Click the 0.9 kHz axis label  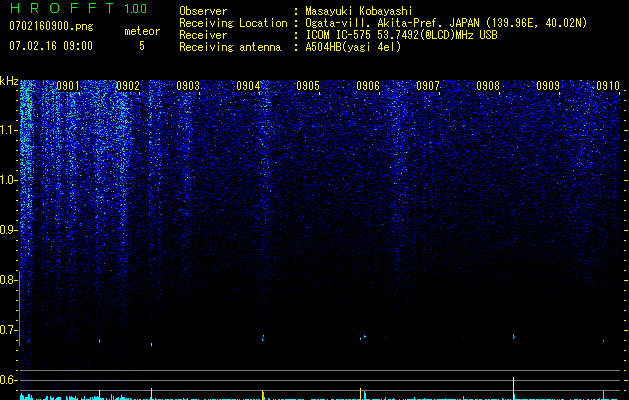(x=9, y=230)
